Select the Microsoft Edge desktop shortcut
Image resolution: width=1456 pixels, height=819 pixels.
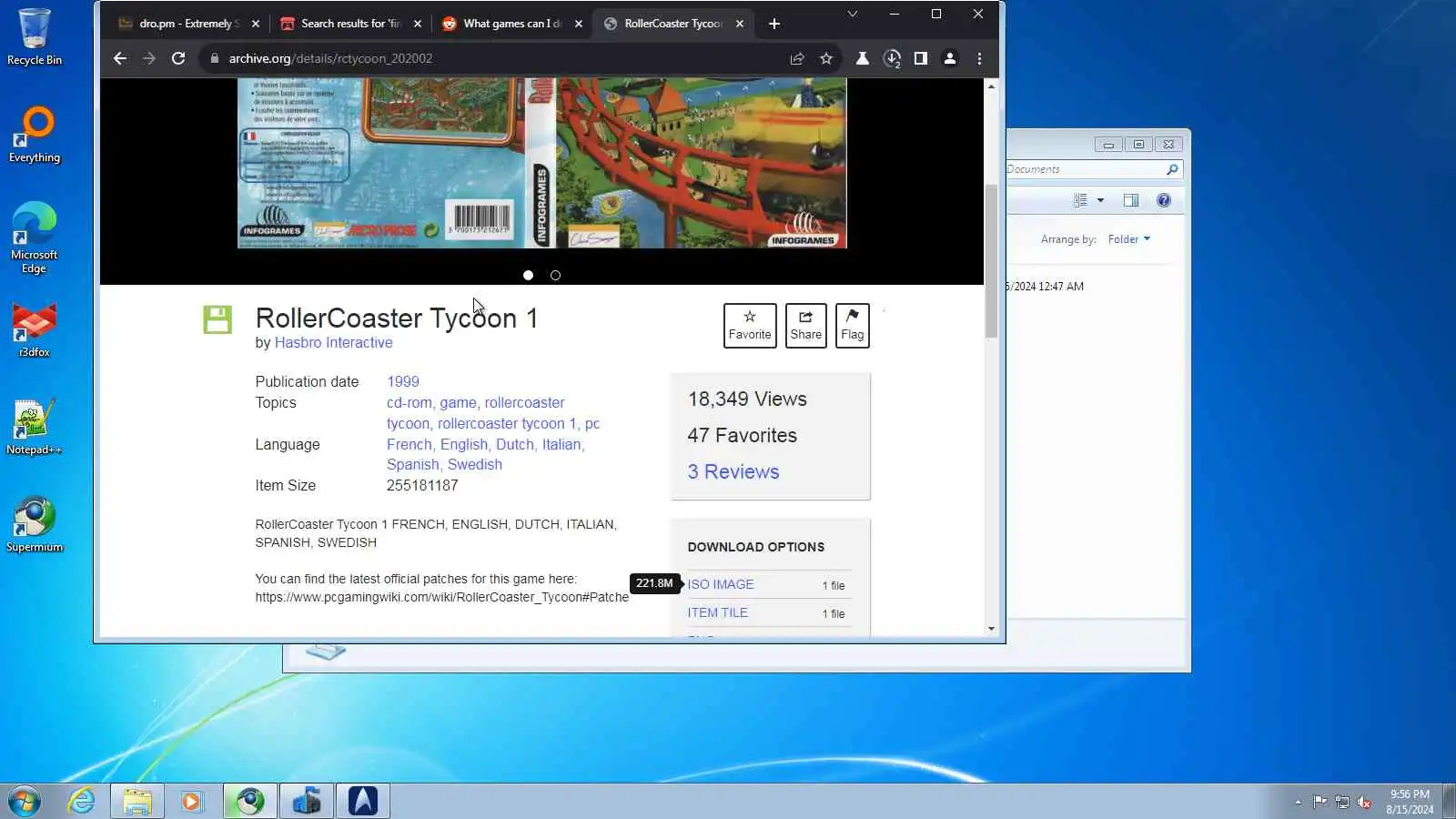(35, 238)
